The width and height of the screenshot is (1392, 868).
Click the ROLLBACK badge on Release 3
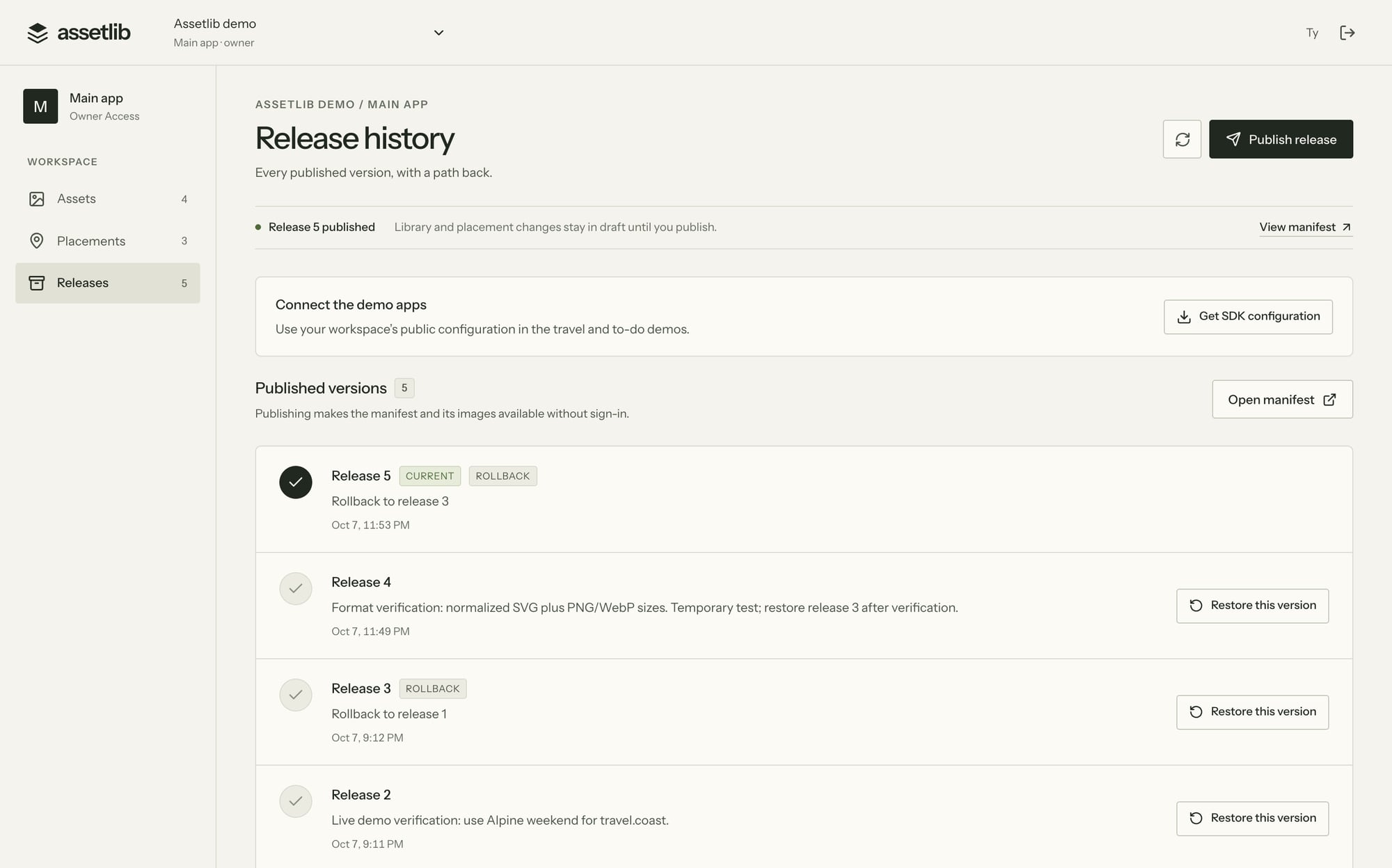click(x=432, y=688)
